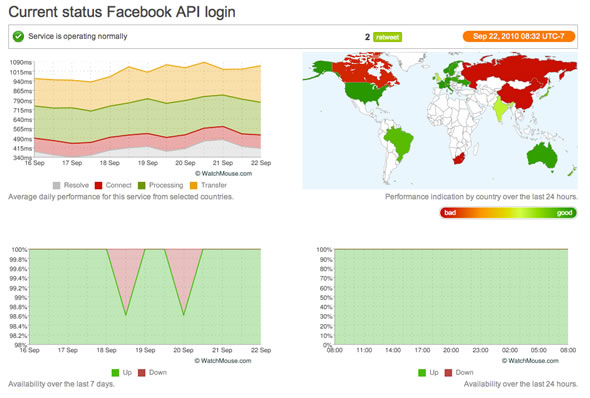This screenshot has height=398, width=590.
Task: Select Australia on the world map
Action: point(542,156)
